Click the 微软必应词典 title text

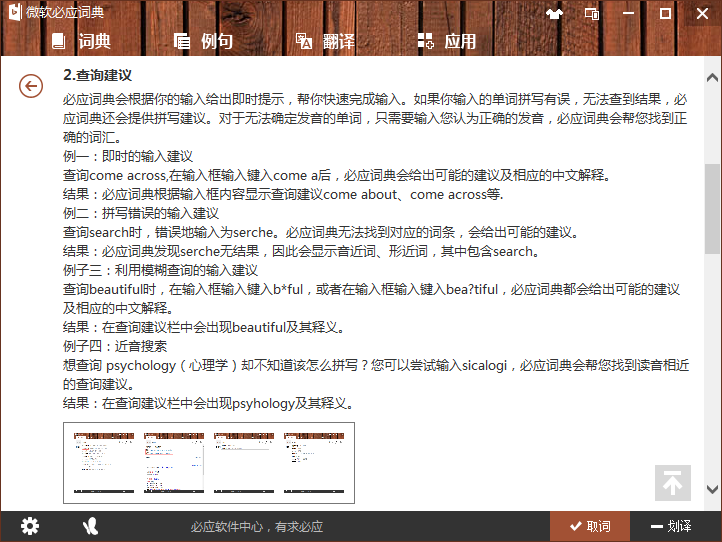point(65,12)
